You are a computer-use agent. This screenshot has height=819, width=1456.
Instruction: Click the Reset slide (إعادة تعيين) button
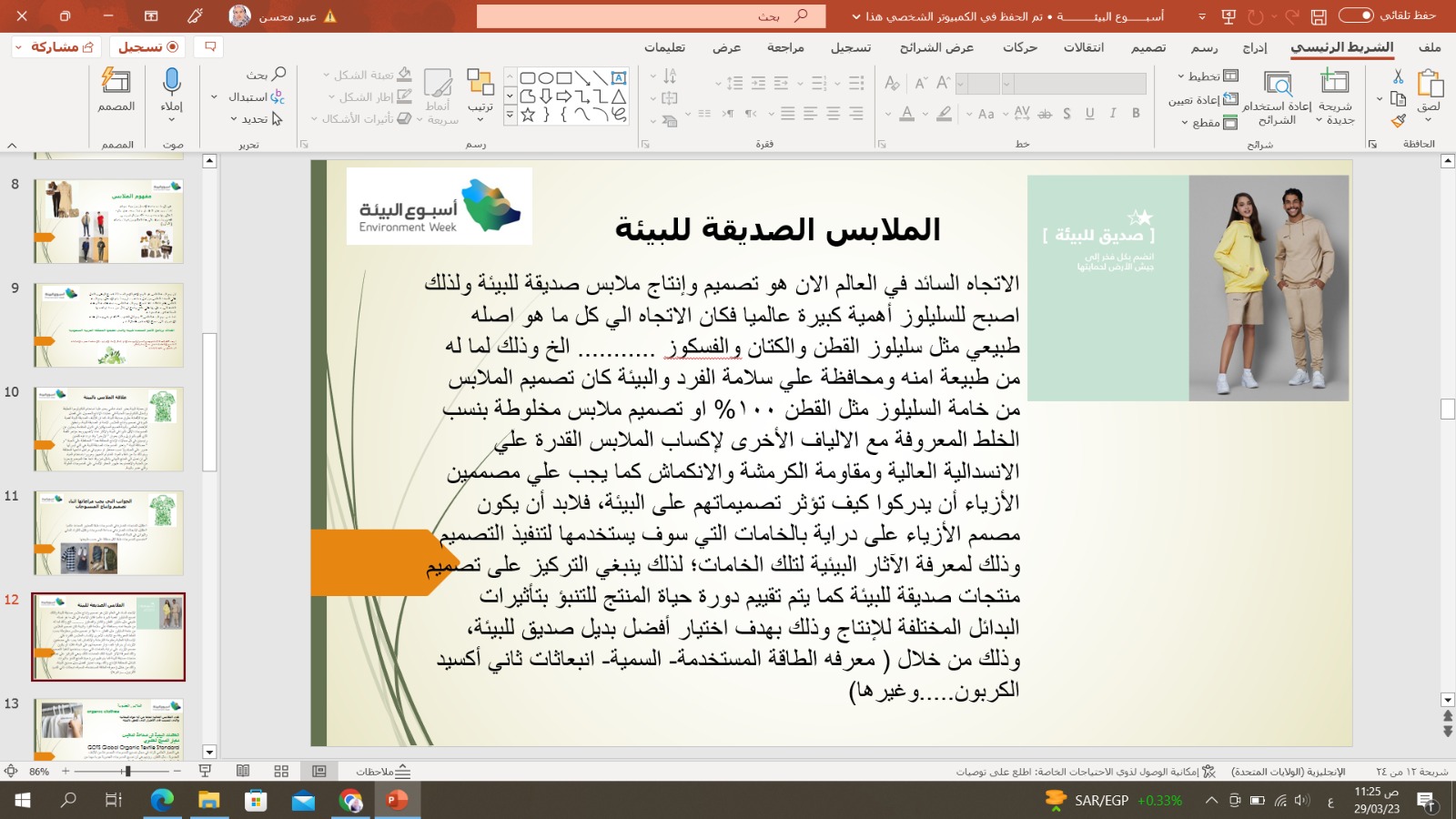click(1203, 99)
